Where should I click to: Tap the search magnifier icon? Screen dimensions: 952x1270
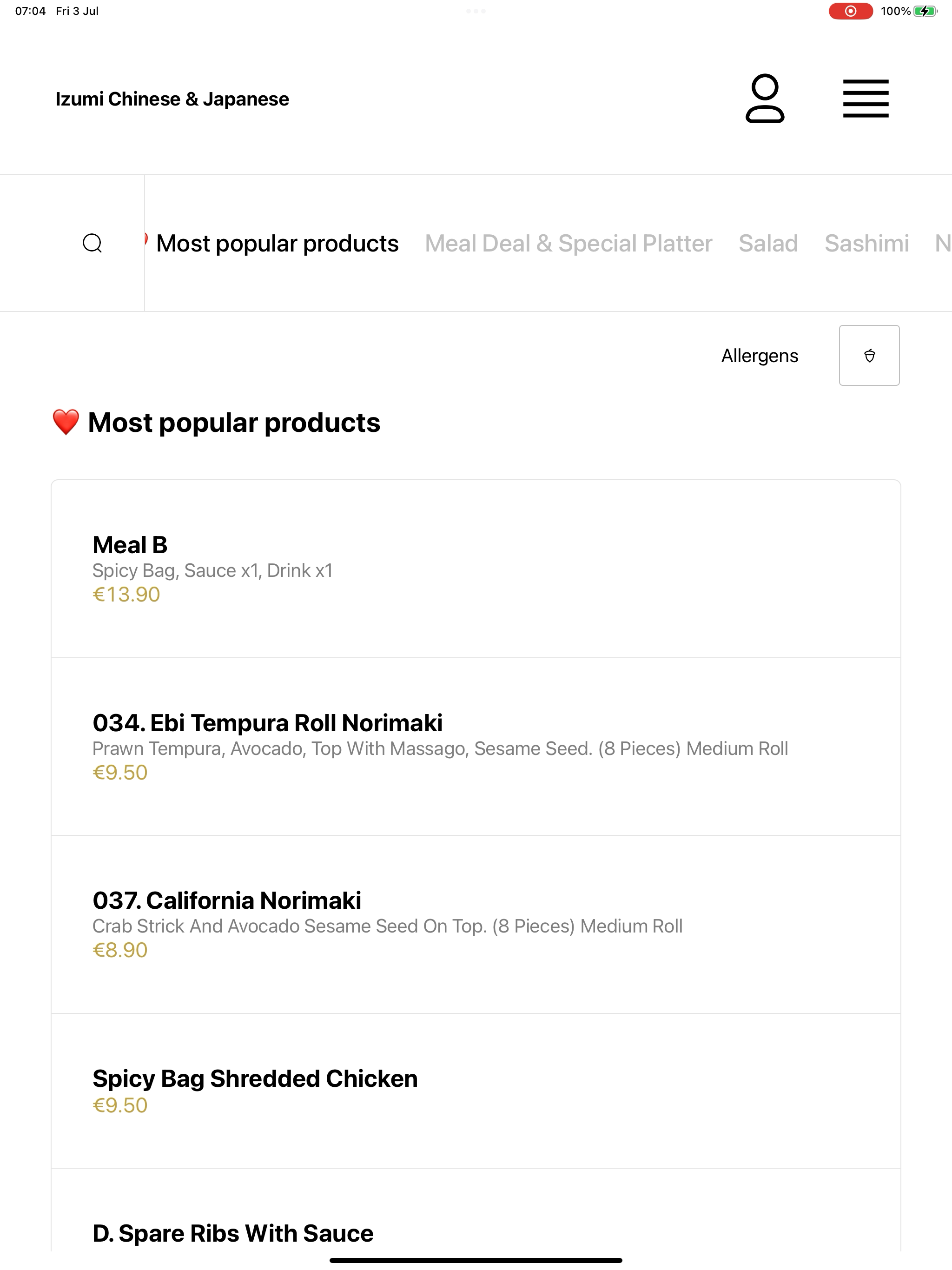pos(93,243)
